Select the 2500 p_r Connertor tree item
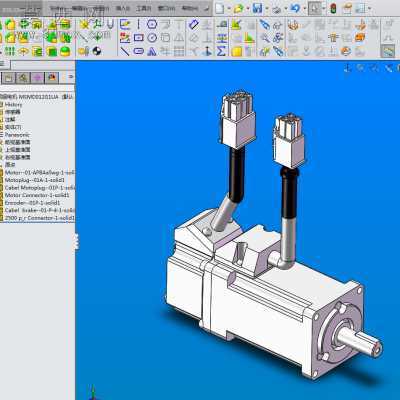400x400 pixels. [x=39, y=218]
